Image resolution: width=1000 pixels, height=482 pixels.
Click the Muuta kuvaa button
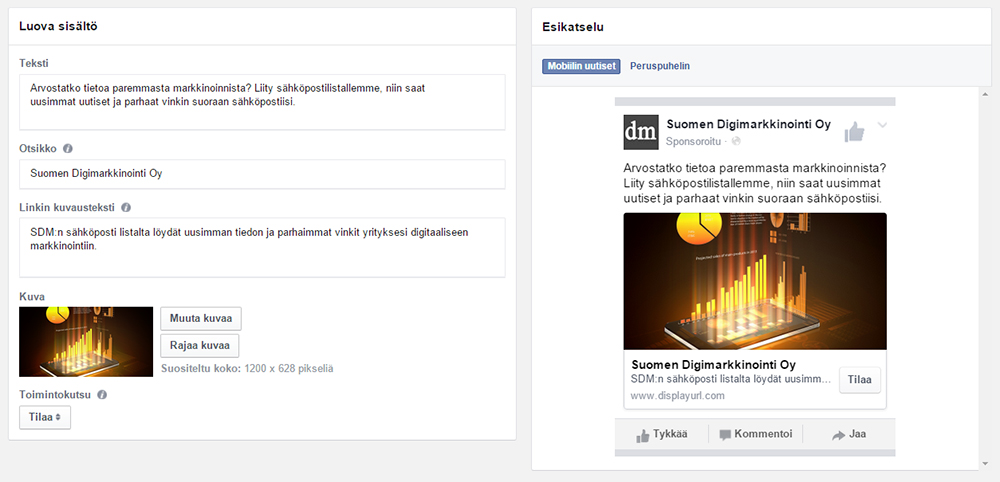coord(201,318)
